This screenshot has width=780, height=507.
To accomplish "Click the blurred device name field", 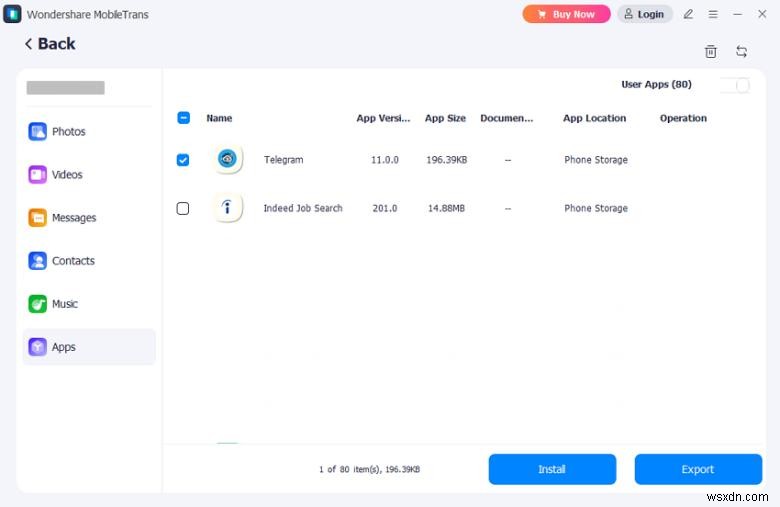I will pyautogui.click(x=66, y=88).
